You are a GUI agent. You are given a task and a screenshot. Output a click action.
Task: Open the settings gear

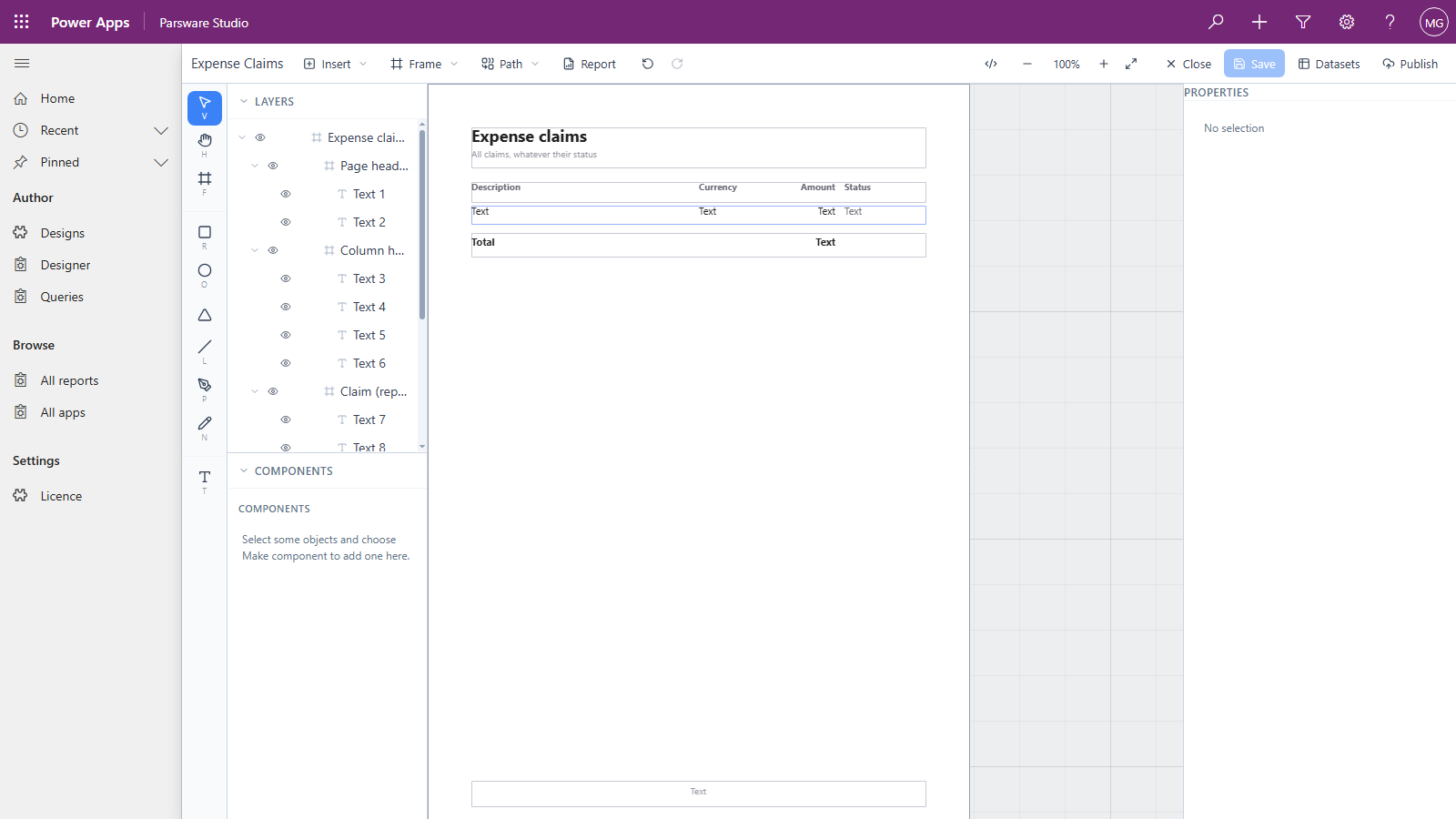pyautogui.click(x=1347, y=22)
